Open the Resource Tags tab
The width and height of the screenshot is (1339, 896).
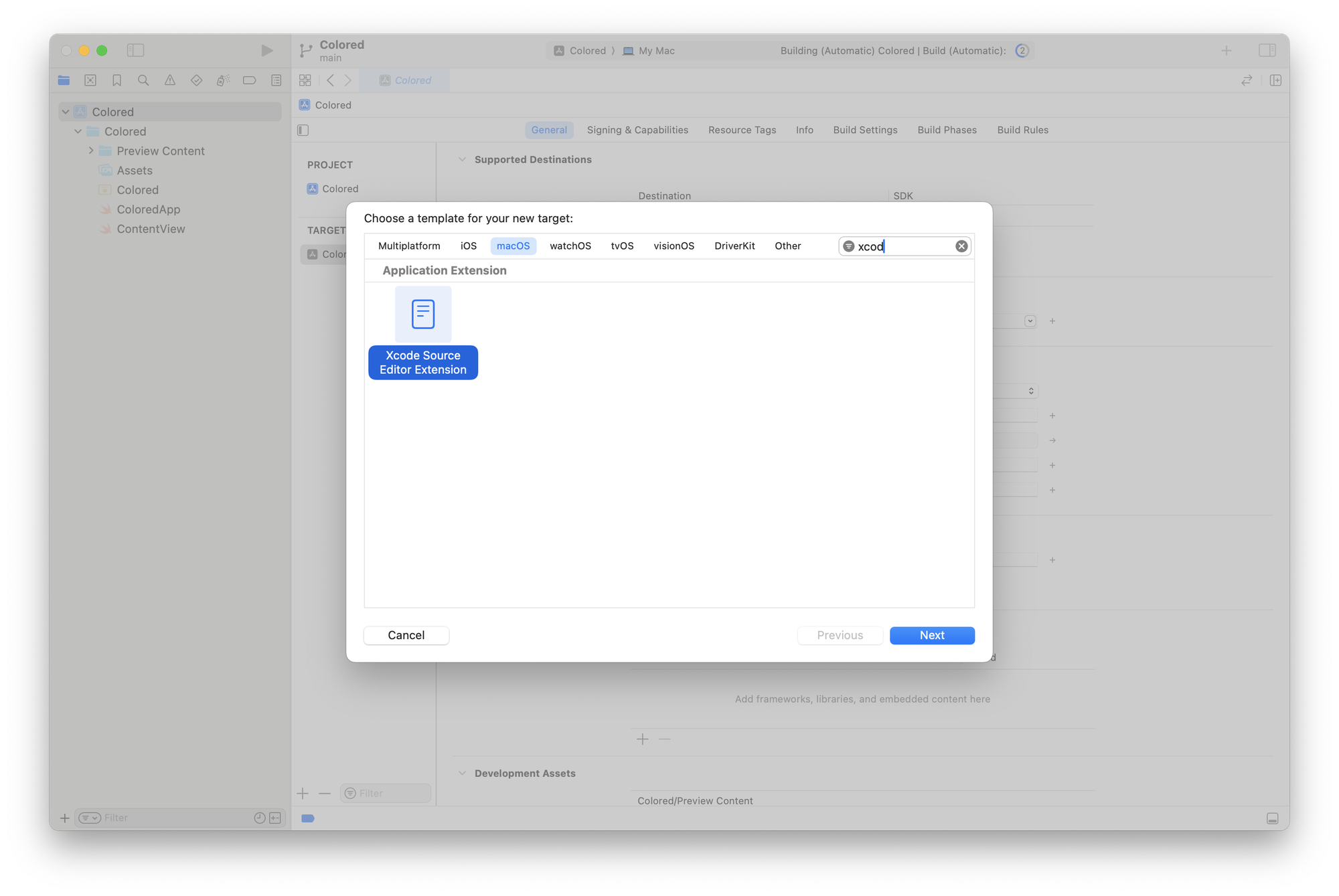click(x=742, y=130)
